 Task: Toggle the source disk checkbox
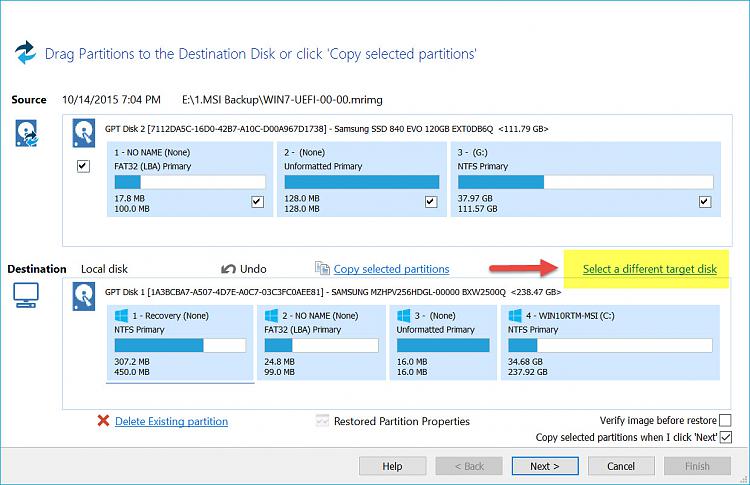click(x=84, y=166)
